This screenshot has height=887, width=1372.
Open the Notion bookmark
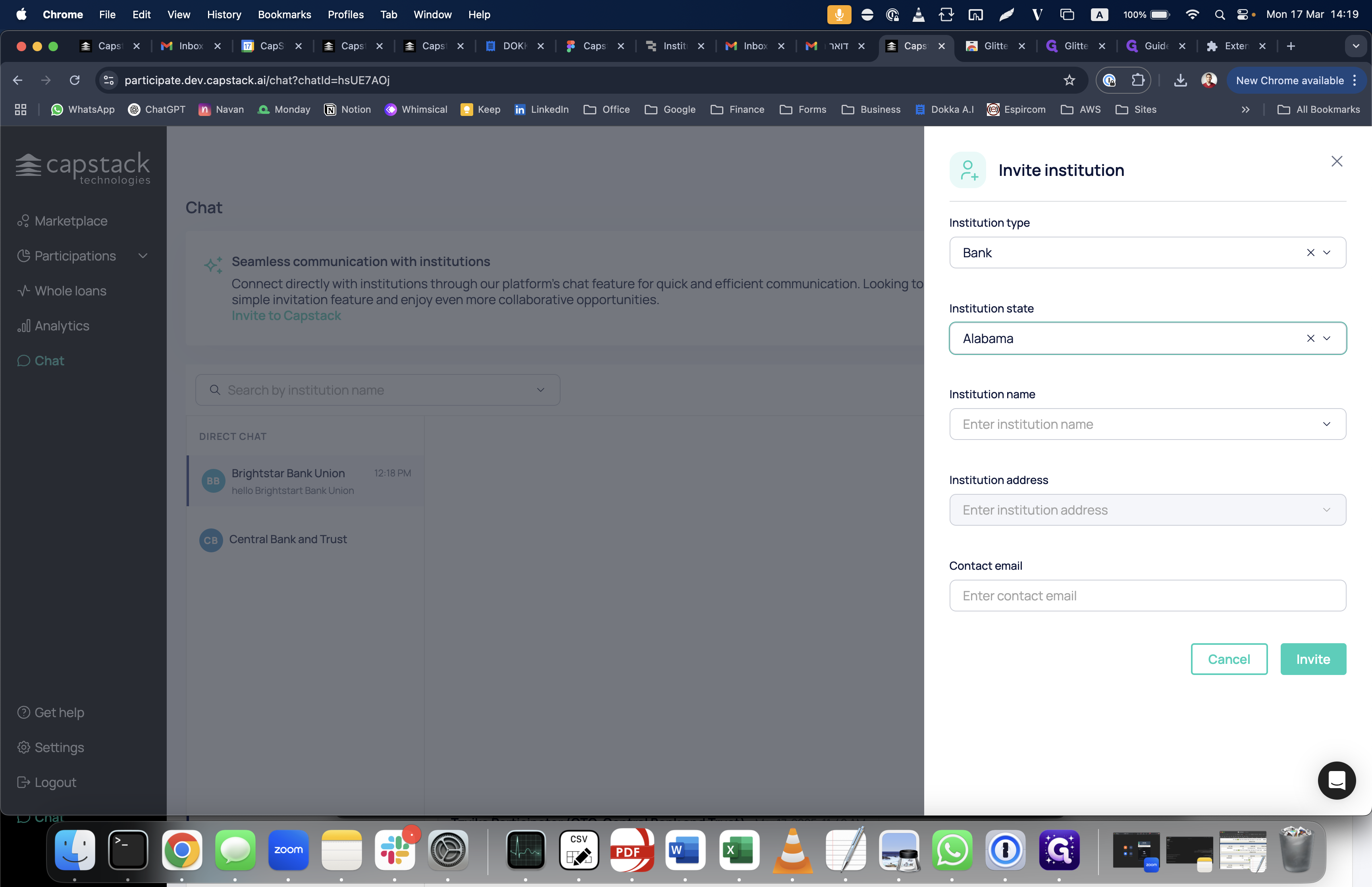(348, 110)
